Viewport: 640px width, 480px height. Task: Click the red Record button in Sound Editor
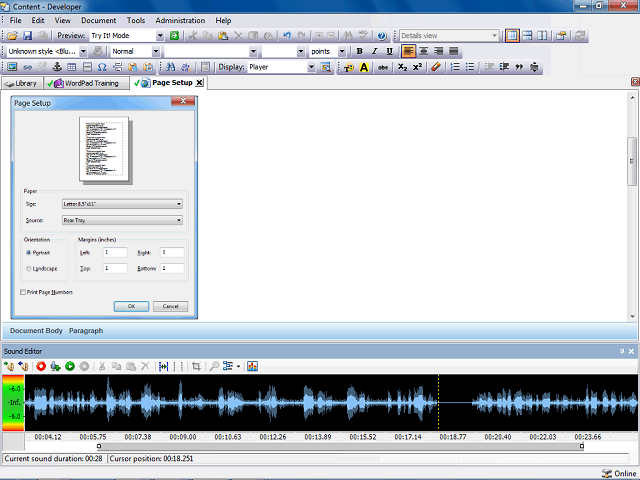41,366
